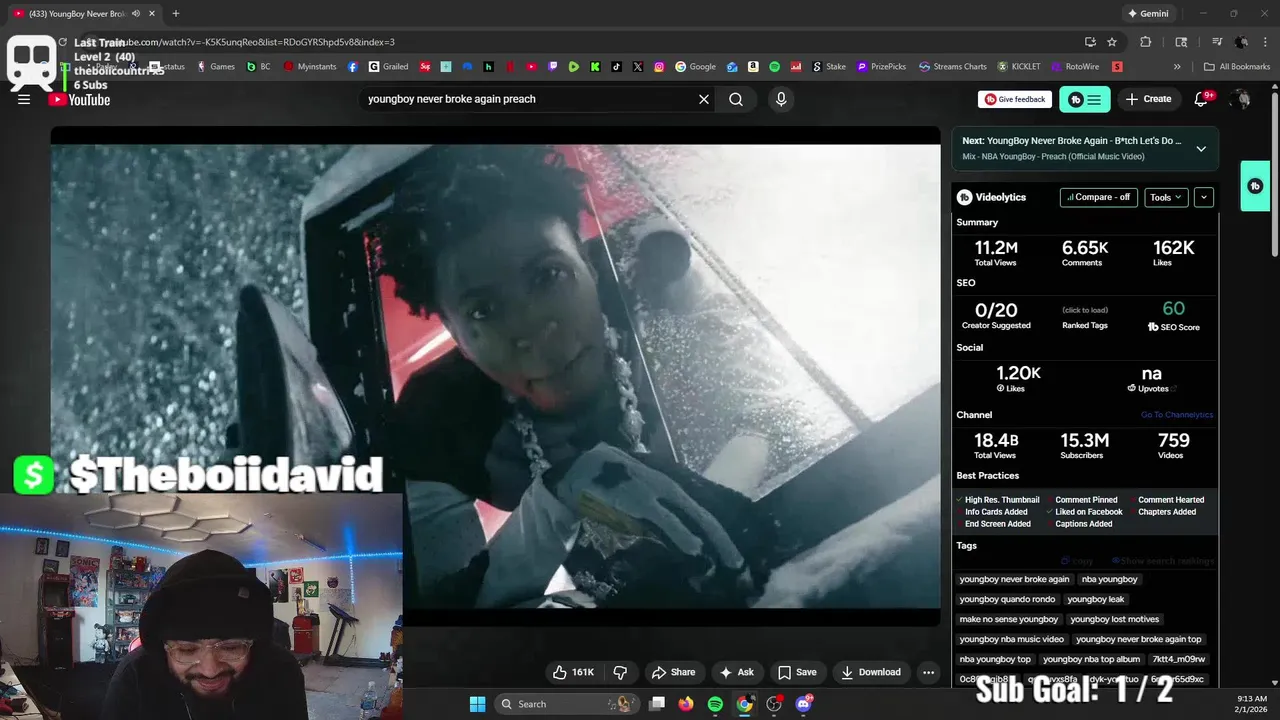Bookmark this page with the star icon

click(1112, 42)
